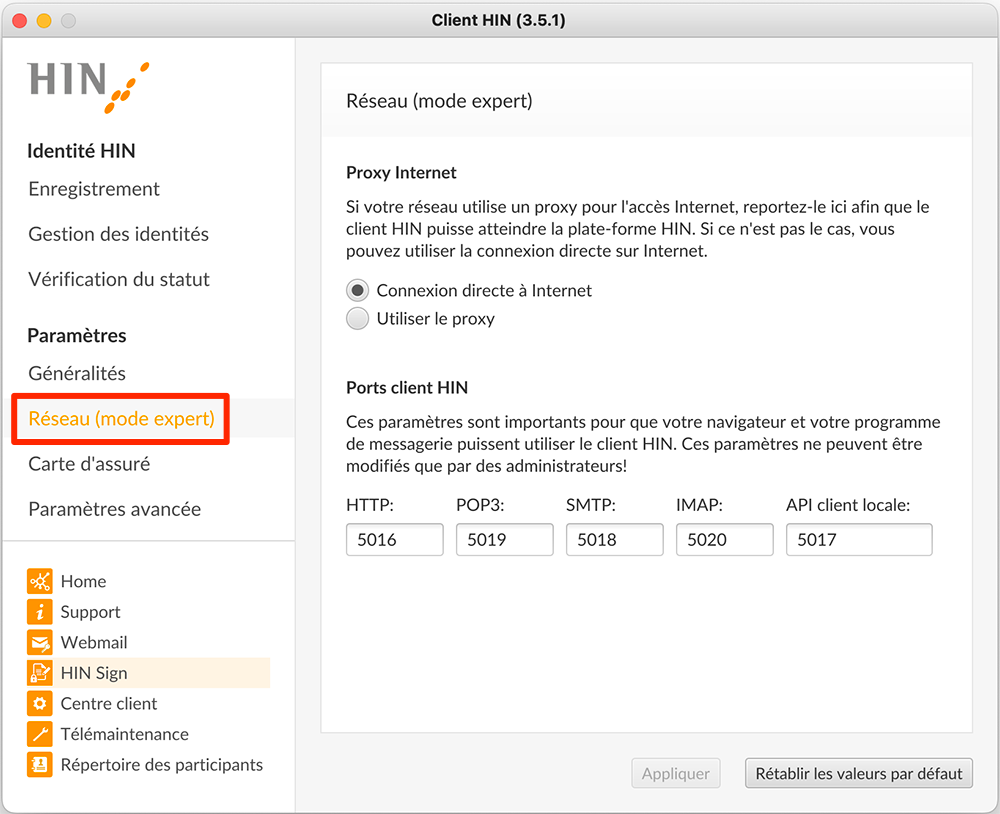Open the HIN Sign link
Image resolution: width=1000 pixels, height=814 pixels.
coord(94,673)
